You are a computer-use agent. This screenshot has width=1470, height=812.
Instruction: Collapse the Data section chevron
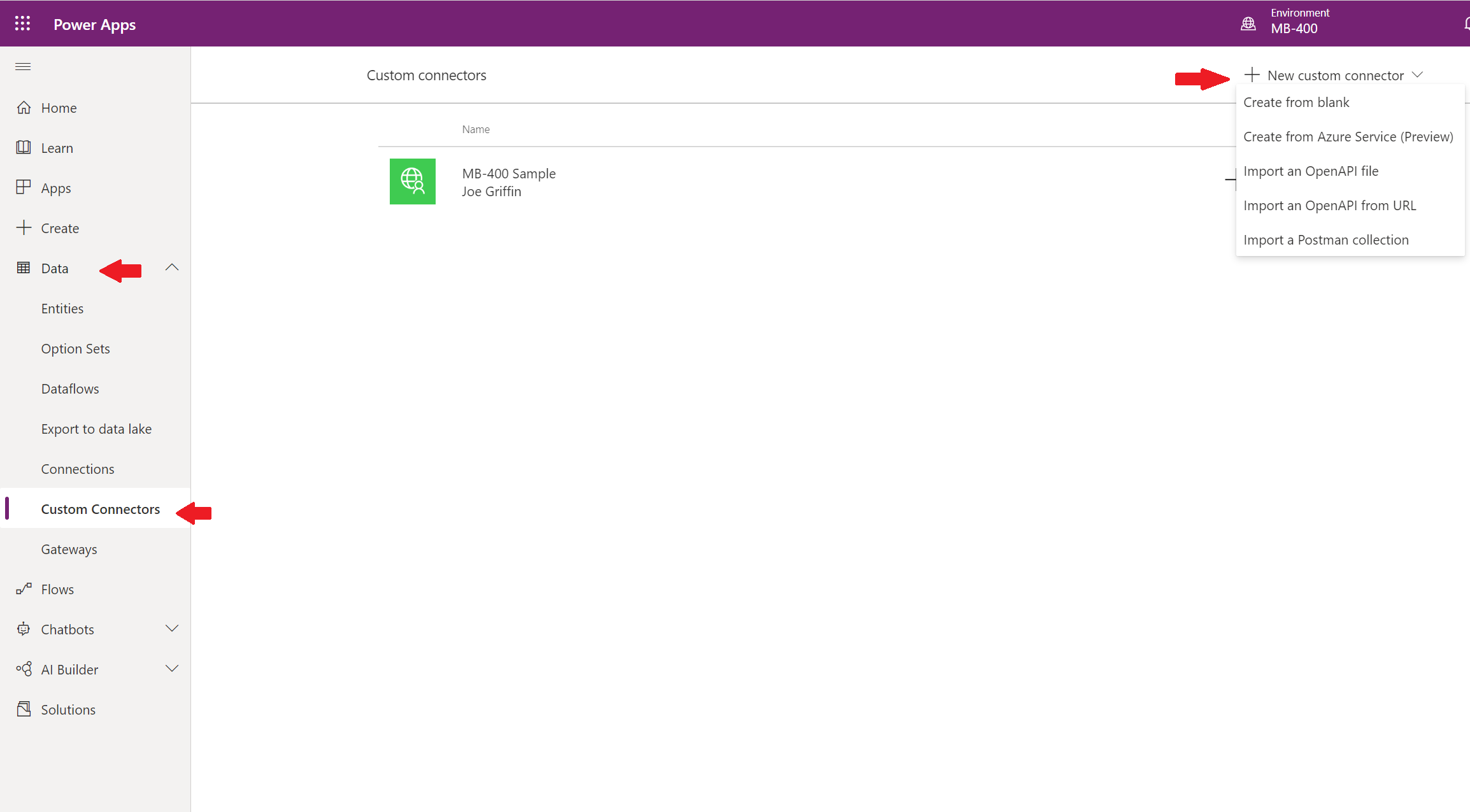click(172, 267)
